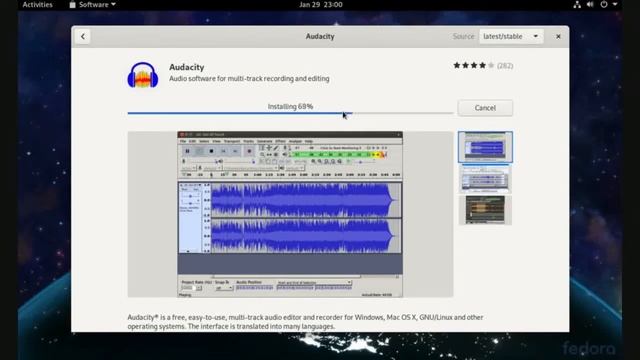Screen dimensions: 640x360
Task: Click the Audacity description paragraph
Action: pyautogui.click(x=305, y=322)
